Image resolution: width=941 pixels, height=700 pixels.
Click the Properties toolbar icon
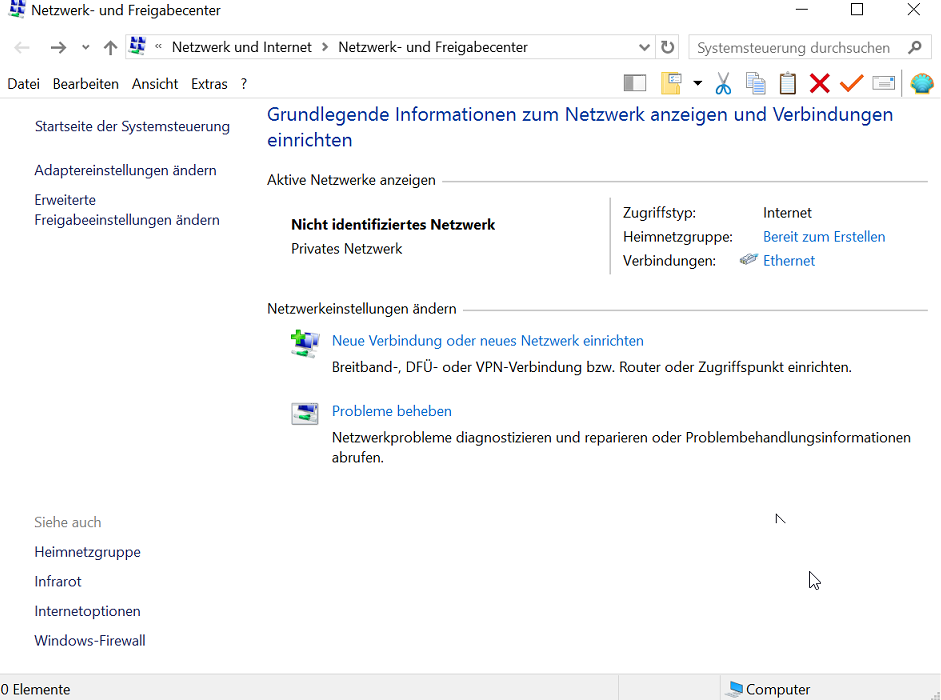883,83
